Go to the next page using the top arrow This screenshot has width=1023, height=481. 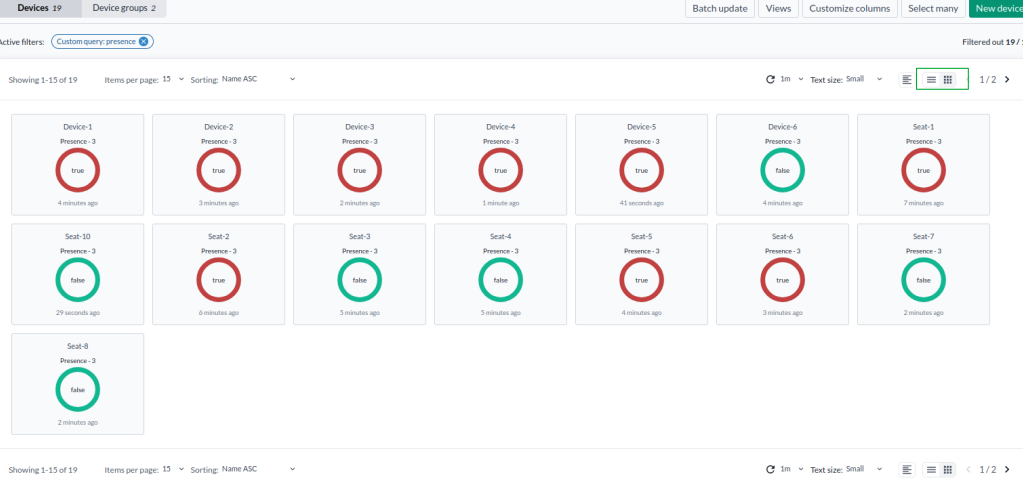point(1007,79)
